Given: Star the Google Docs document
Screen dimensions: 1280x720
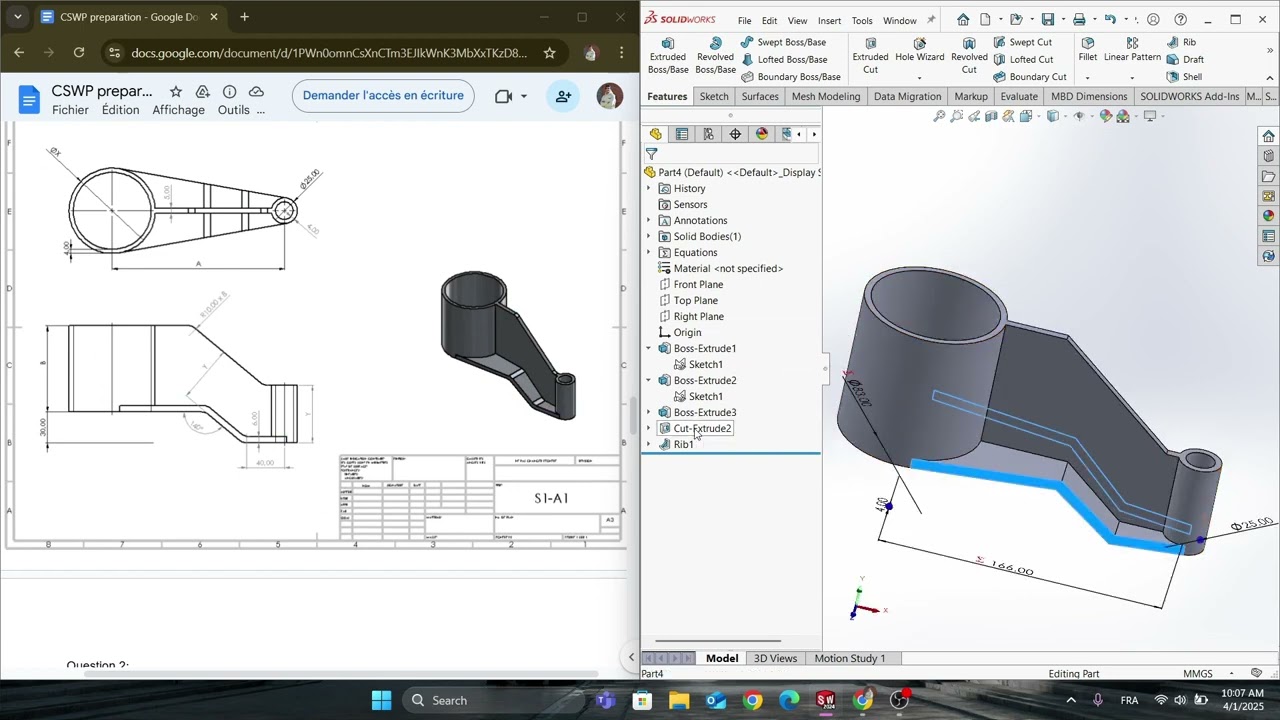Looking at the screenshot, I should coord(176,92).
